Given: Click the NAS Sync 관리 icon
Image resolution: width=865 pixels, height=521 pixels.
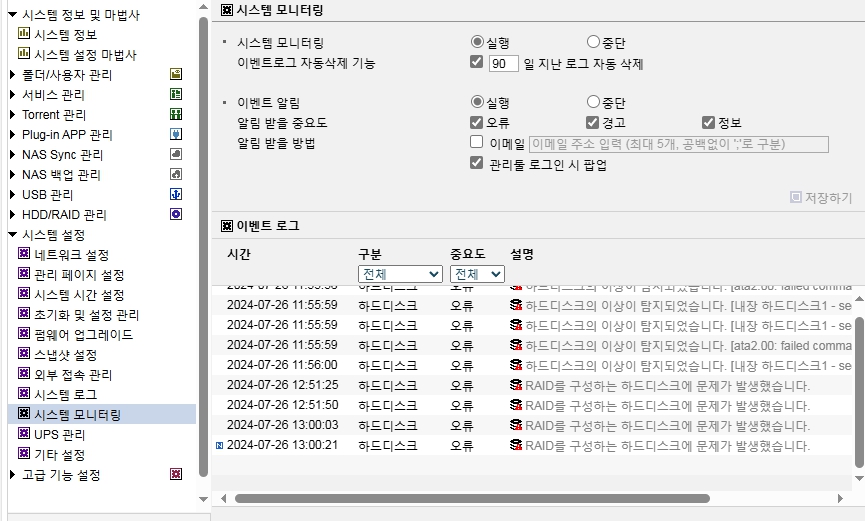Looking at the screenshot, I should pyautogui.click(x=176, y=154).
